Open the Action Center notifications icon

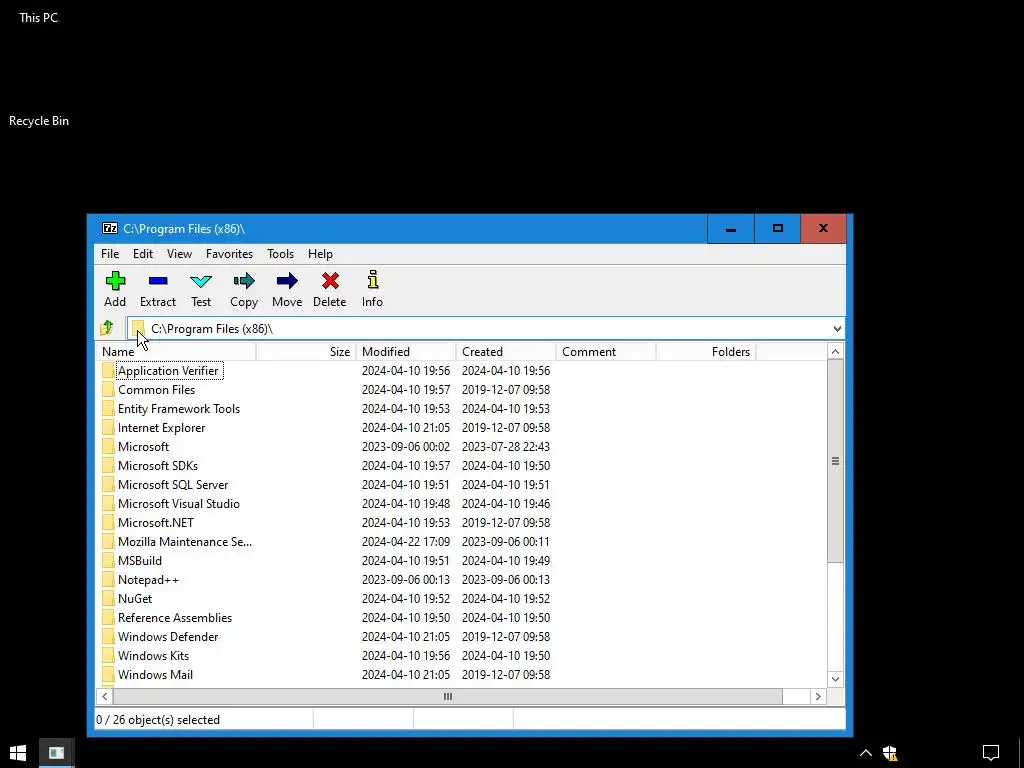[x=991, y=753]
